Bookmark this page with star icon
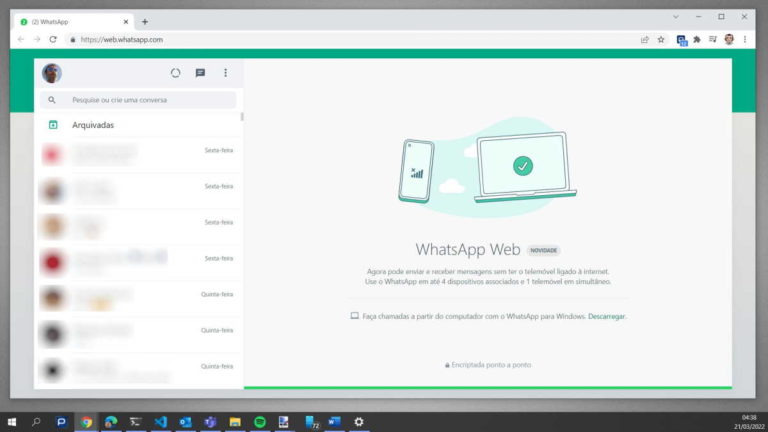 tap(661, 39)
